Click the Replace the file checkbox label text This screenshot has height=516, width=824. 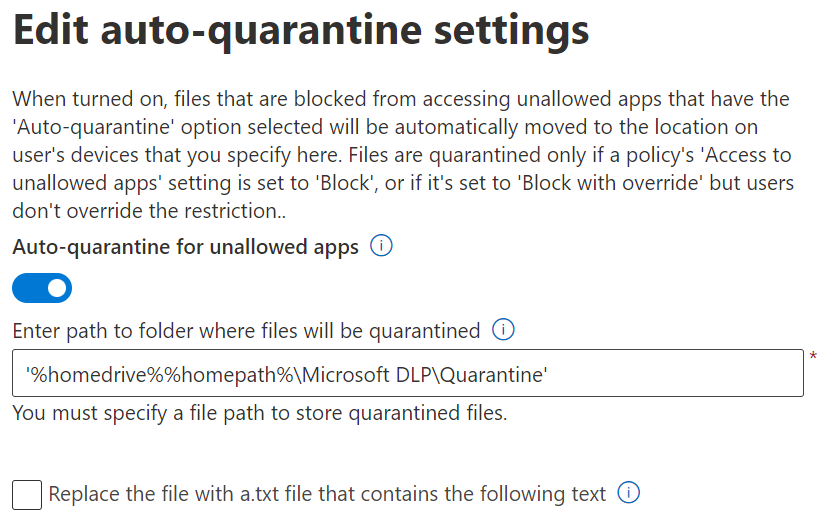pyautogui.click(x=327, y=494)
